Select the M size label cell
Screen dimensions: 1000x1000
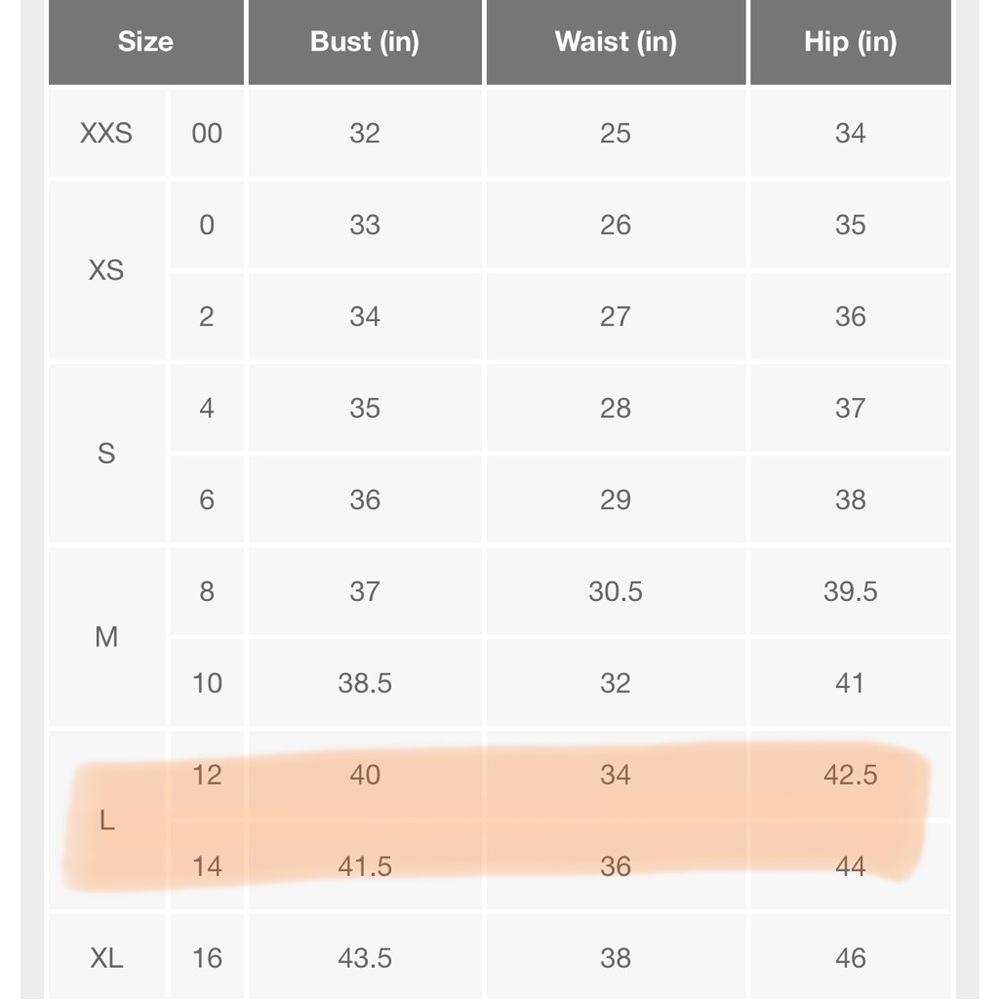click(x=107, y=636)
